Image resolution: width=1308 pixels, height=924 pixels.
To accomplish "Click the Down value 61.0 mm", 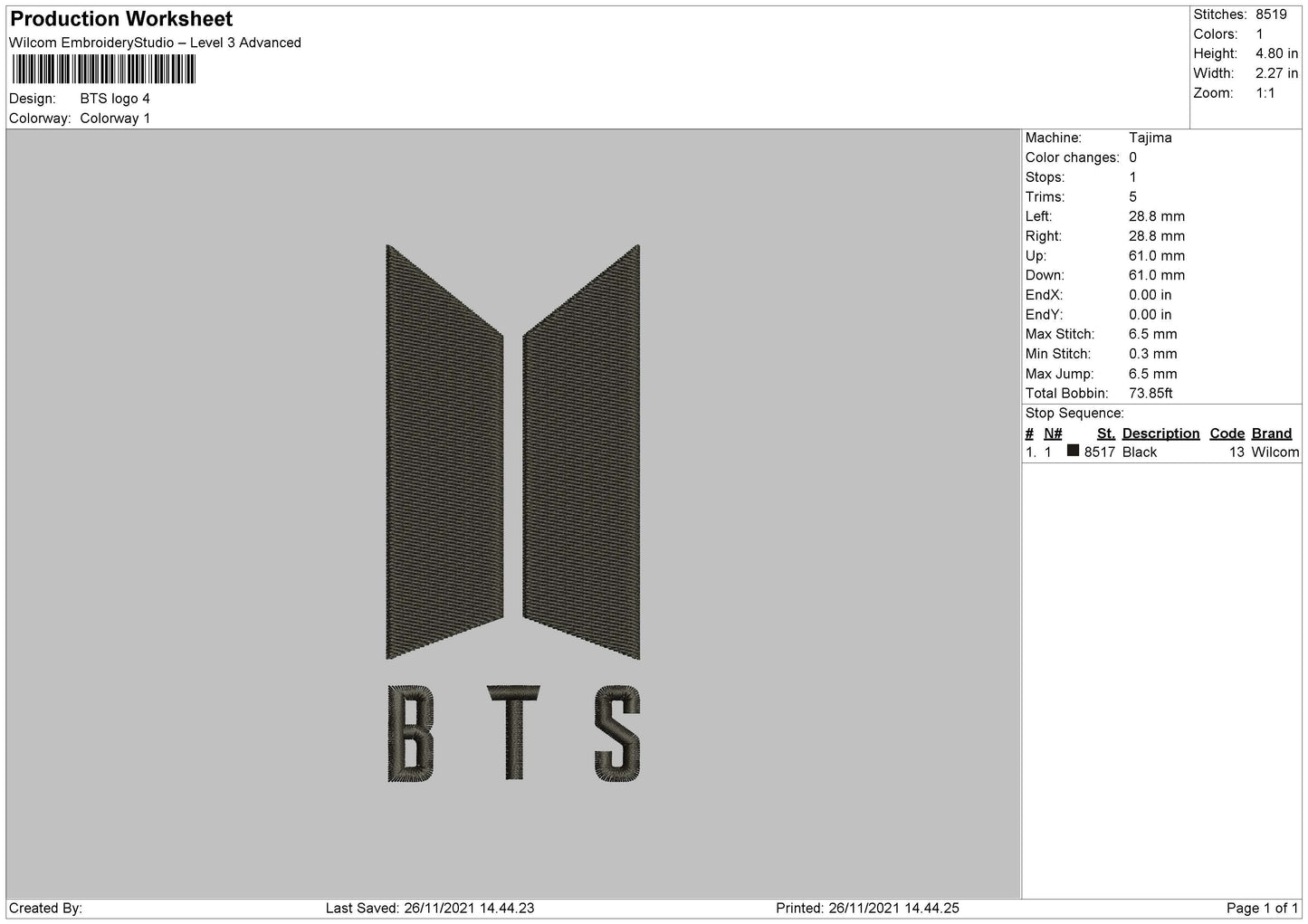I will 1156,275.
